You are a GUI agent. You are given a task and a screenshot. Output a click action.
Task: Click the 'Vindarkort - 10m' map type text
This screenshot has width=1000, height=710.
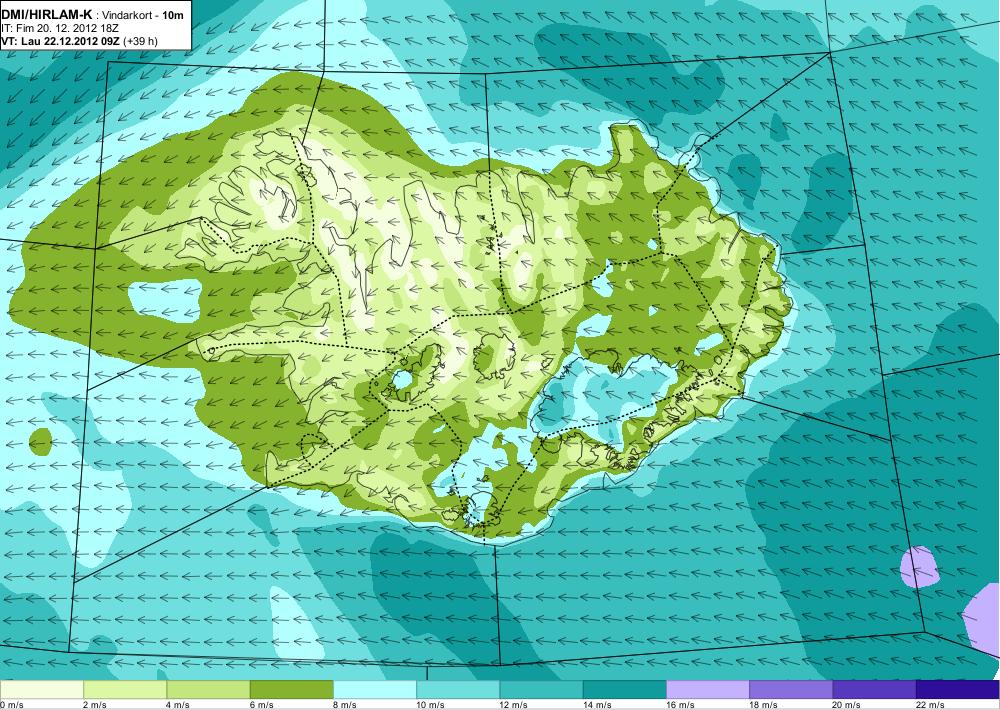(142, 15)
